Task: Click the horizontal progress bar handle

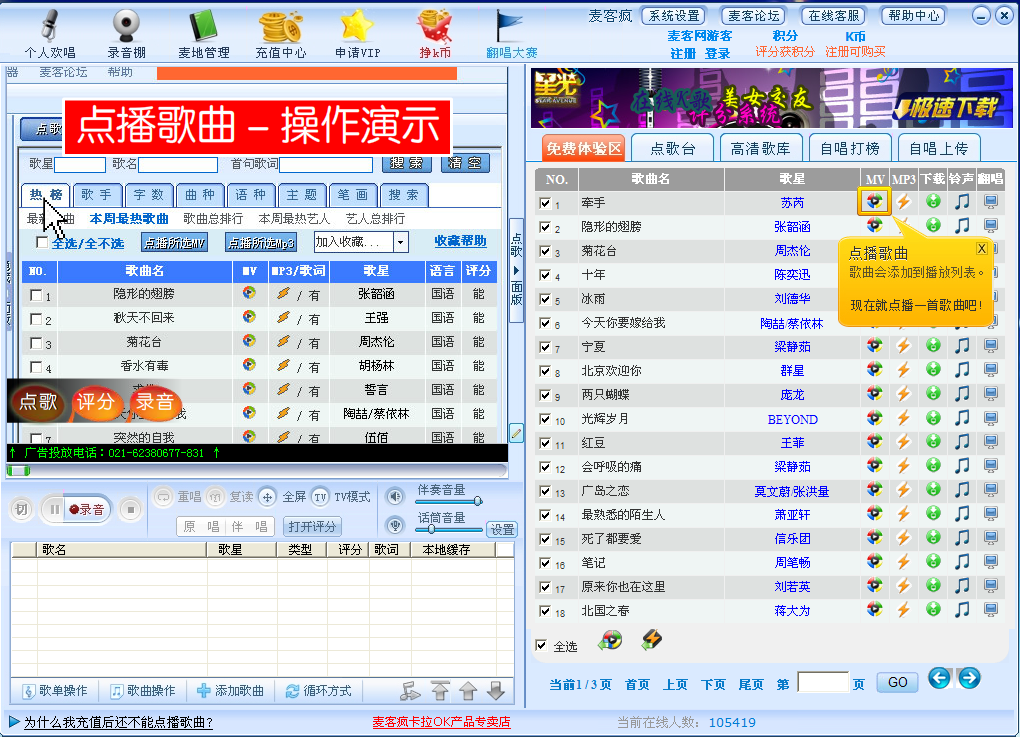Action: point(19,470)
